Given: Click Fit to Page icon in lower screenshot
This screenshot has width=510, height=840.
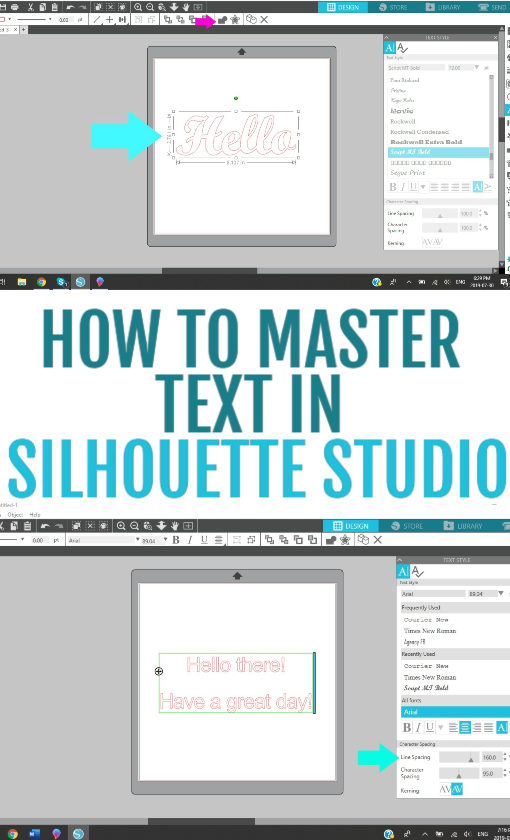Looking at the screenshot, I should pos(188,526).
